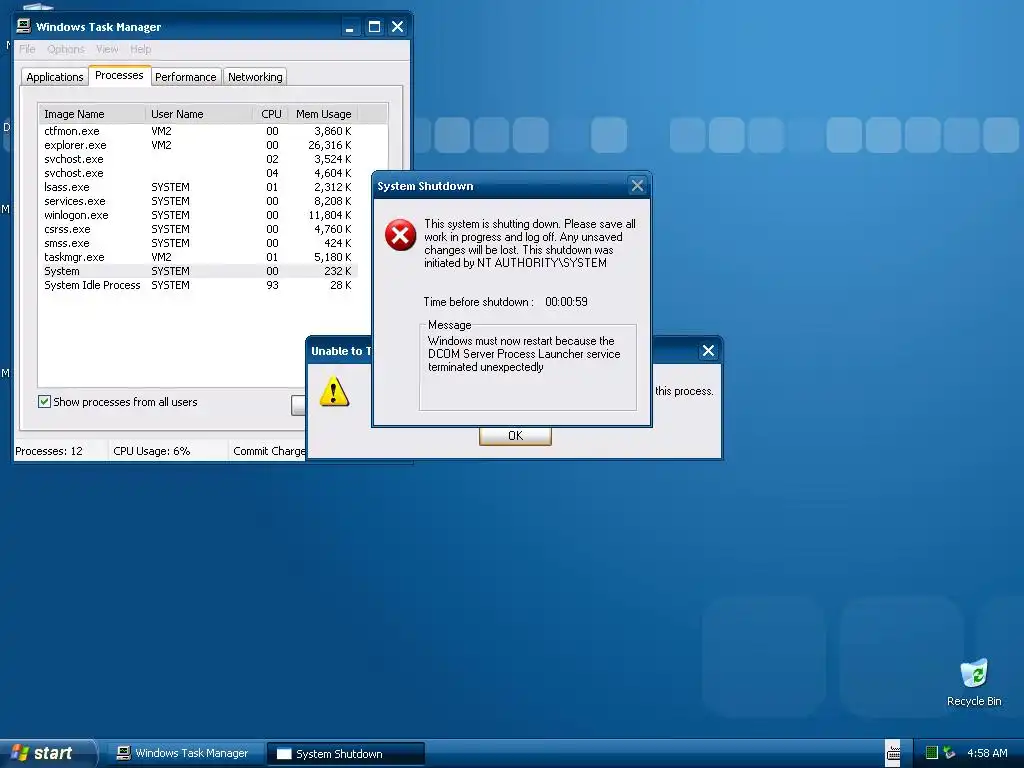Close the Unable to Terminate dialog

point(708,351)
